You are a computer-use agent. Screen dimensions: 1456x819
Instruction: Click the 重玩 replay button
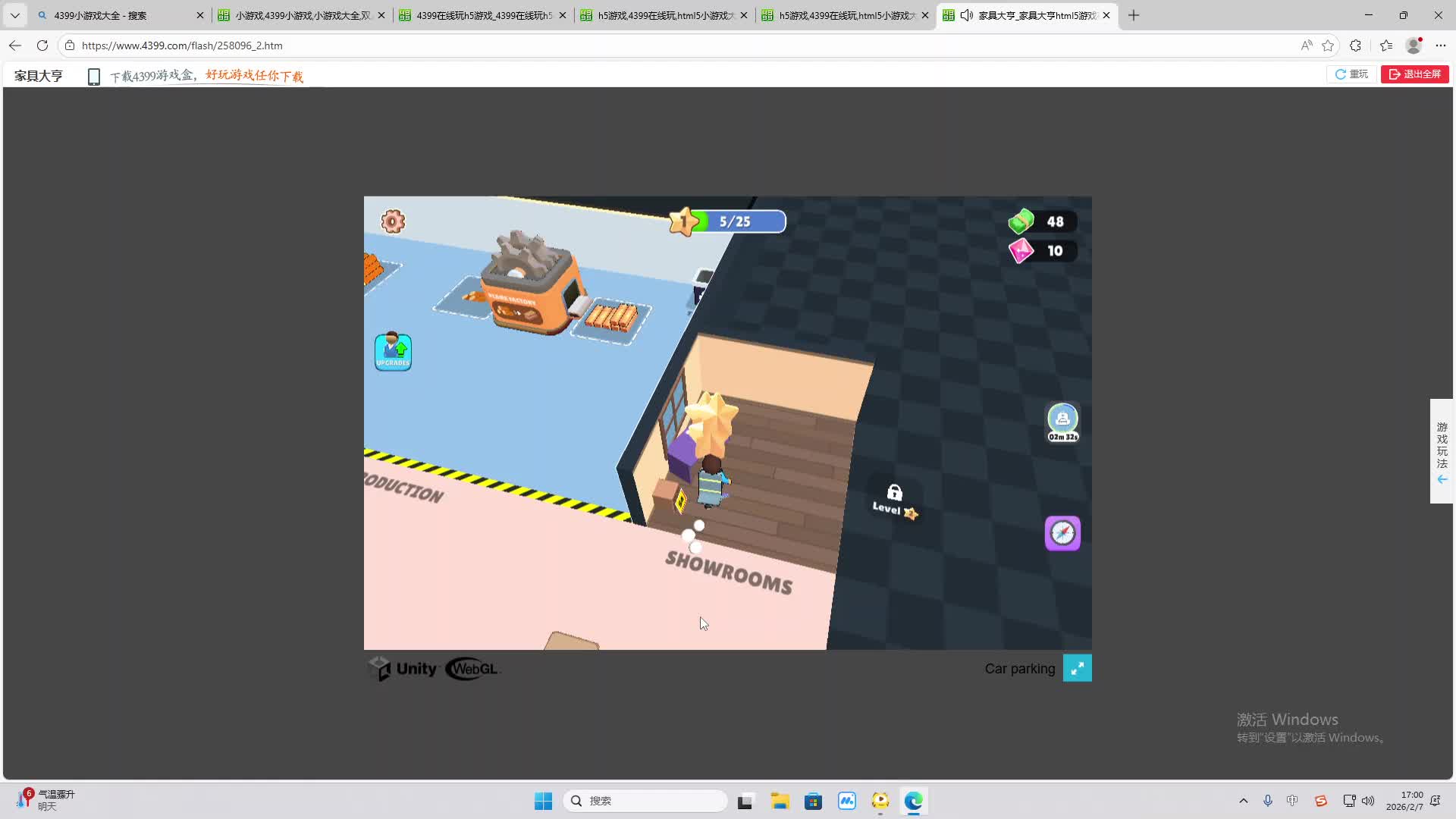1351,74
